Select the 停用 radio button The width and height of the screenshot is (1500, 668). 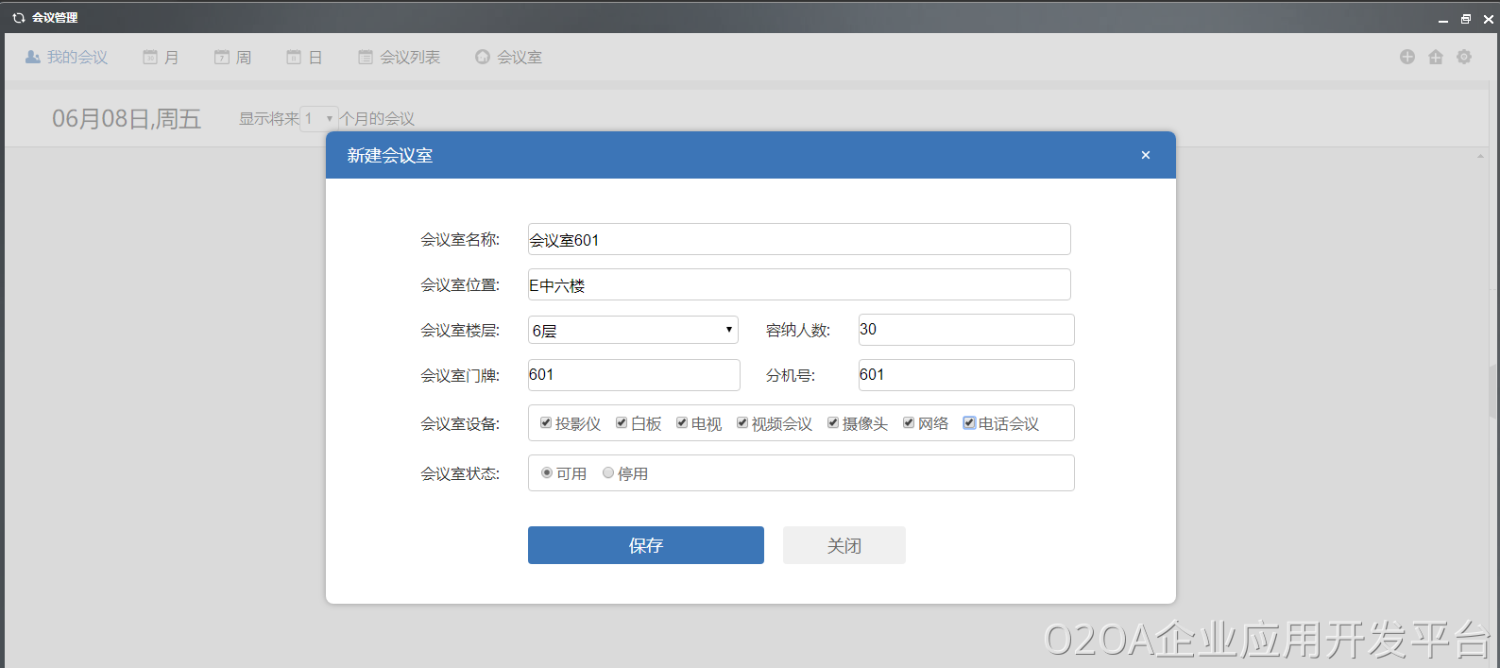(608, 473)
